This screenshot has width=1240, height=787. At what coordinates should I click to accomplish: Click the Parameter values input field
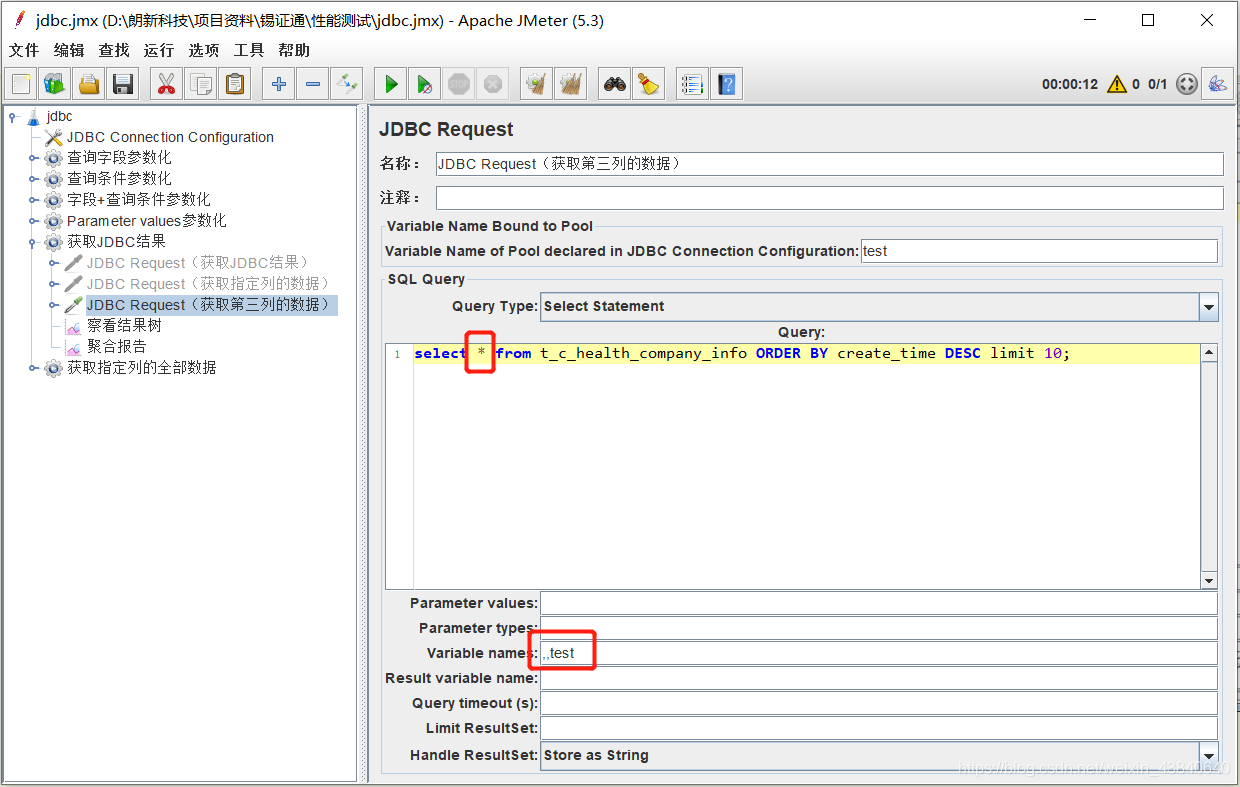click(879, 603)
